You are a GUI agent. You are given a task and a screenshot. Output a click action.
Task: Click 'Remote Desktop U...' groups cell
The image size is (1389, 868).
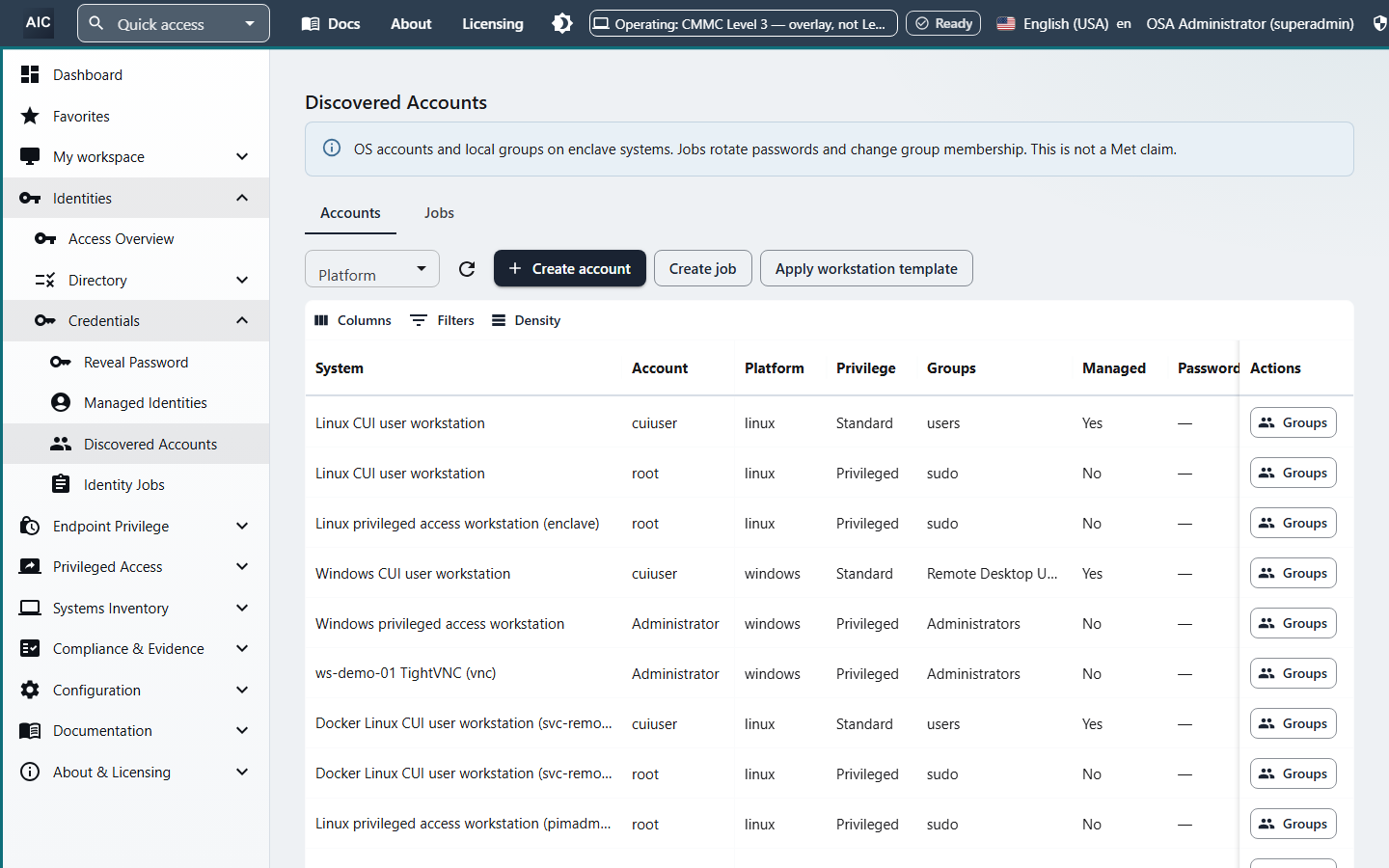coord(993,573)
